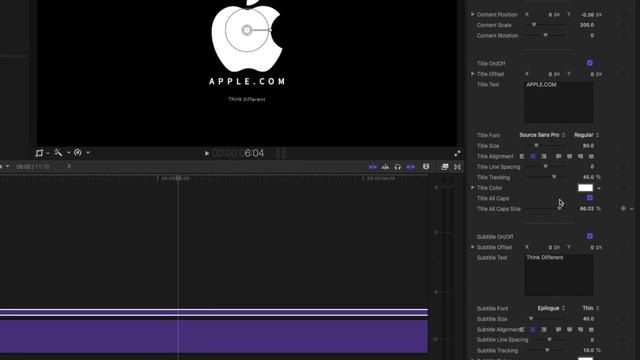Click the Title Text field with APPLE.COM
640x360 pixels.
click(x=559, y=102)
